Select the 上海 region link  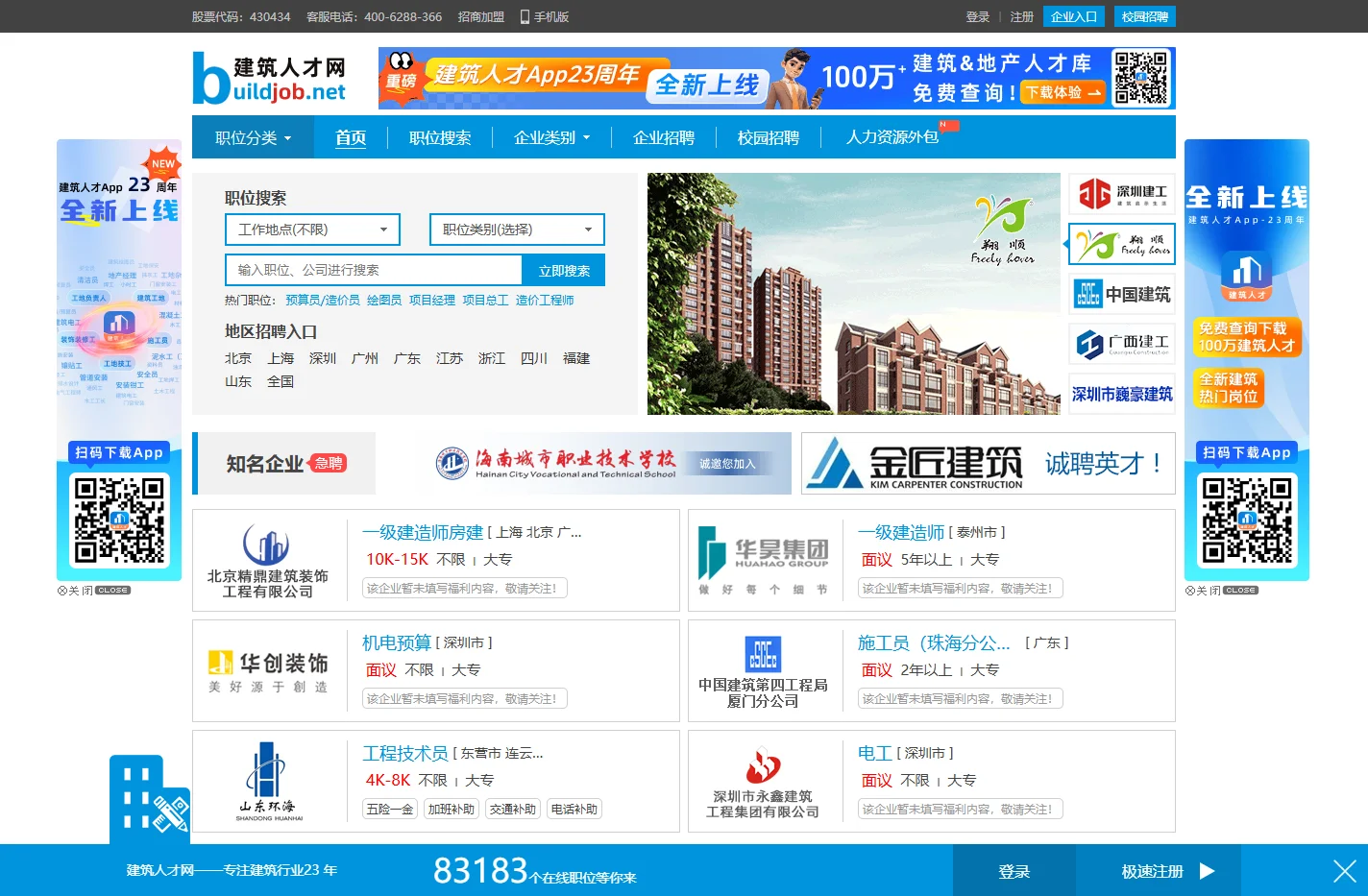[281, 358]
